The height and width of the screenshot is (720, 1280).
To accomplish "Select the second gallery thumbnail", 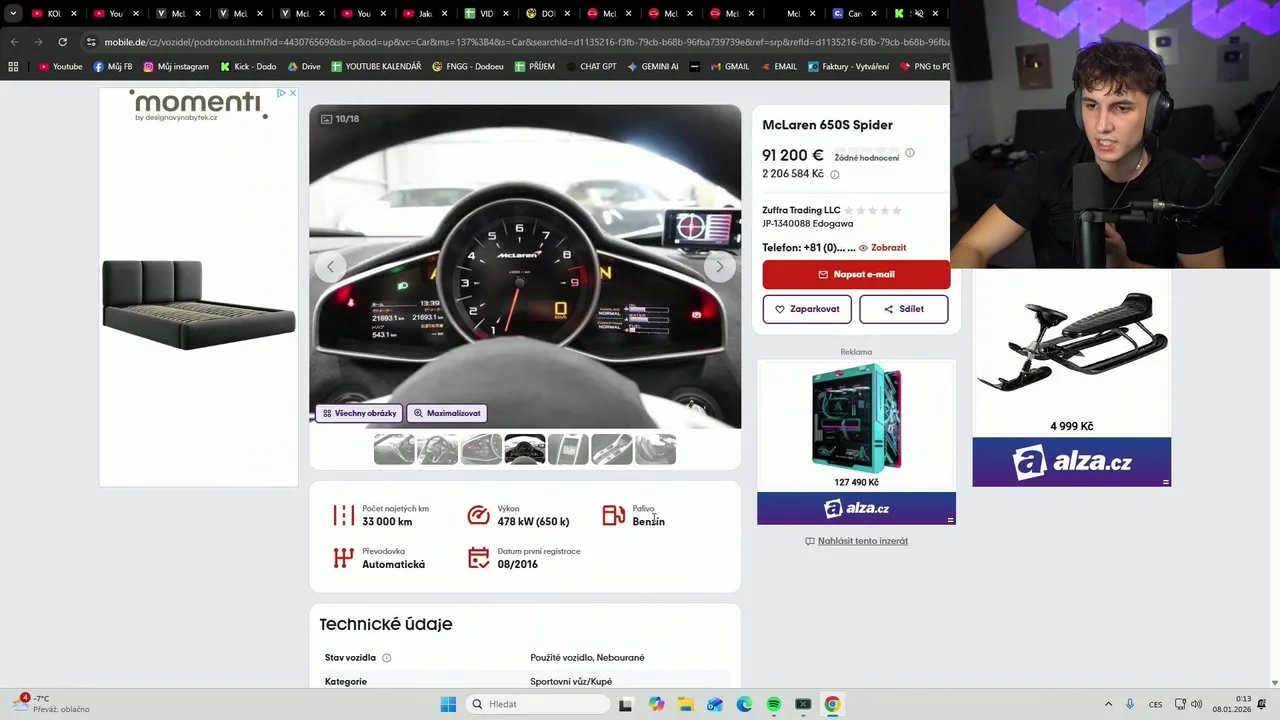I will click(x=437, y=449).
